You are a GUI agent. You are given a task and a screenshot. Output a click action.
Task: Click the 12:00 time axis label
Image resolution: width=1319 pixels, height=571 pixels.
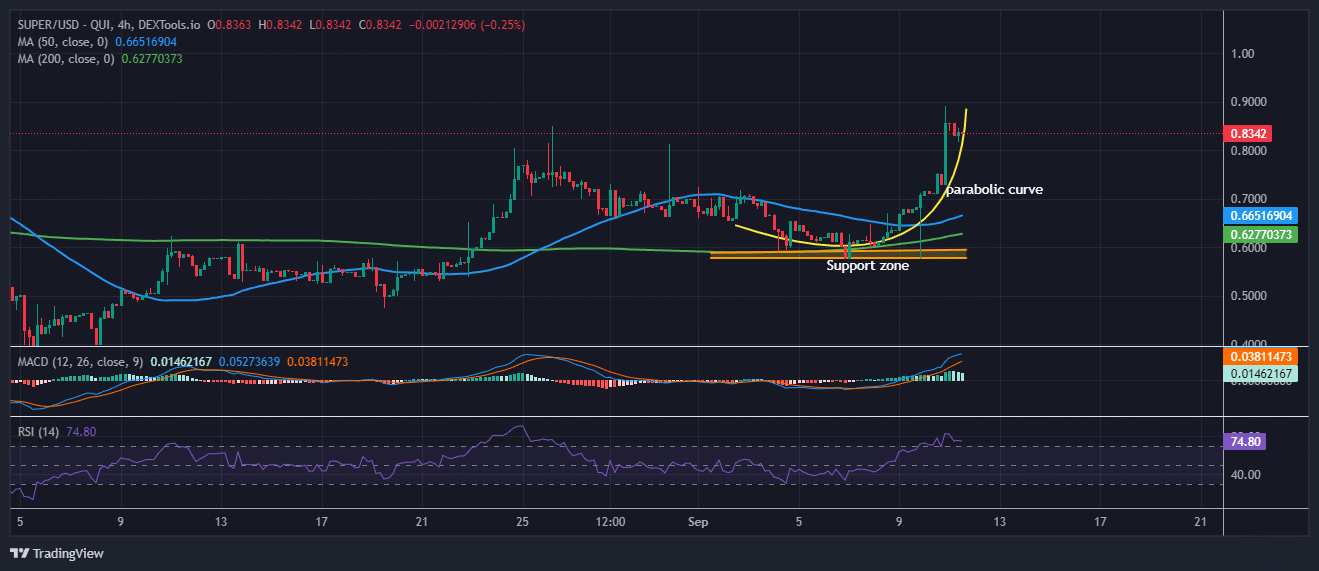click(609, 522)
